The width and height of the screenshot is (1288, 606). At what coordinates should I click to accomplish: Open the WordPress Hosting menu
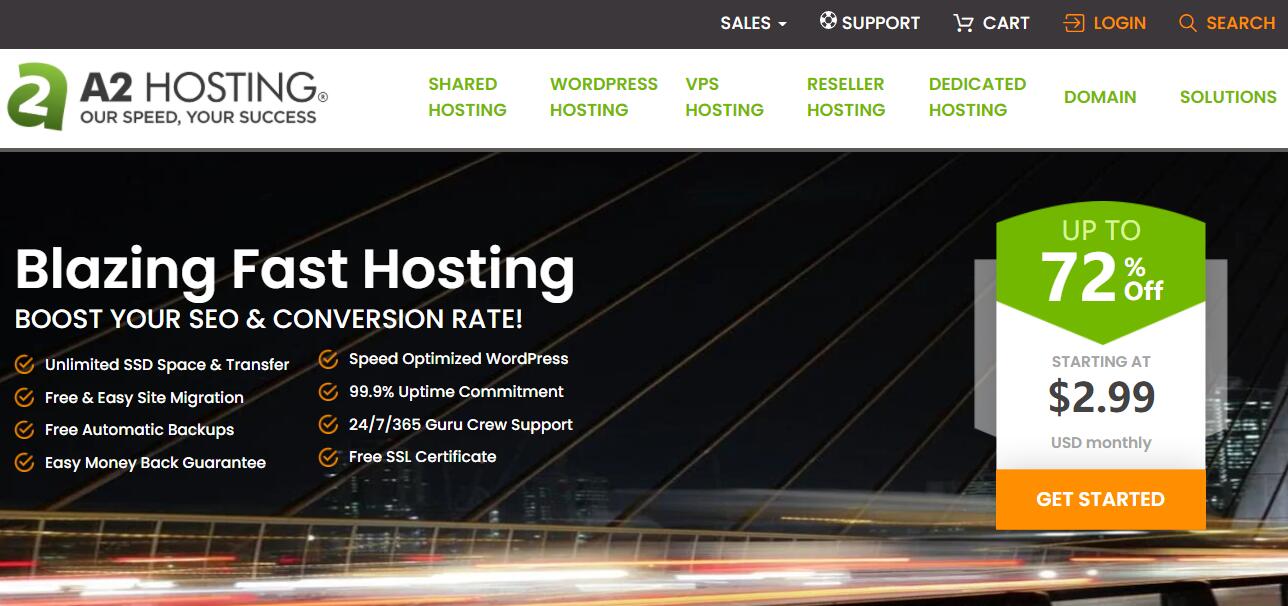point(604,97)
